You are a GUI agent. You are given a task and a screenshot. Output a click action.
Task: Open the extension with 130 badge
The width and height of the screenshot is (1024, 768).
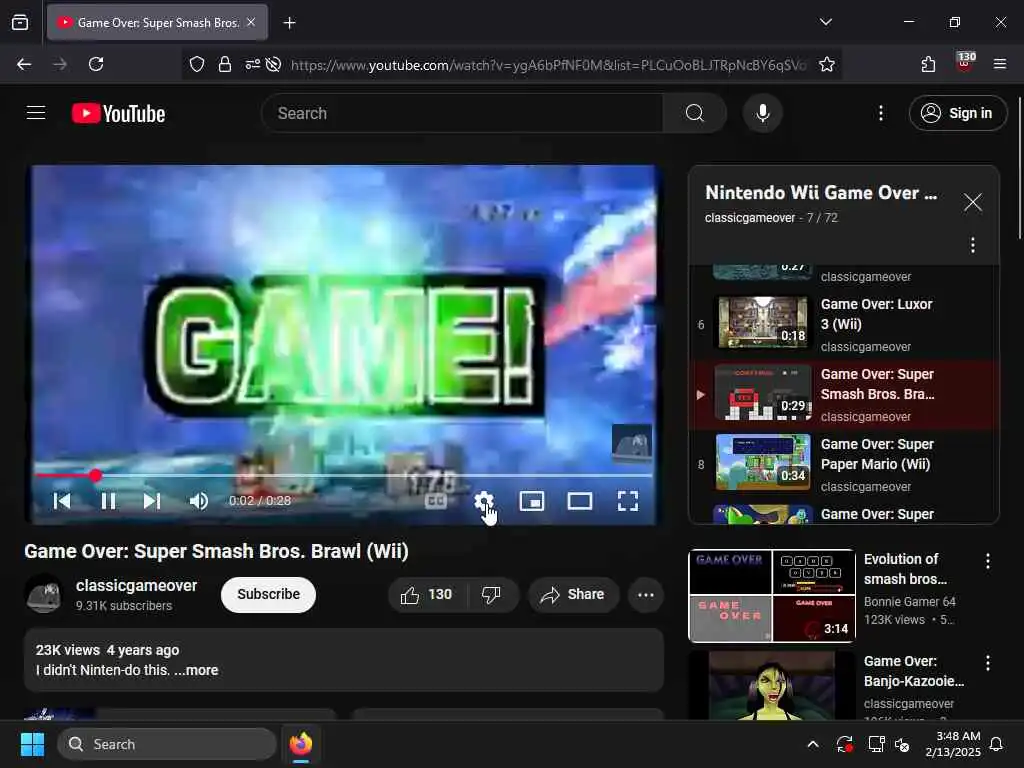click(x=965, y=63)
